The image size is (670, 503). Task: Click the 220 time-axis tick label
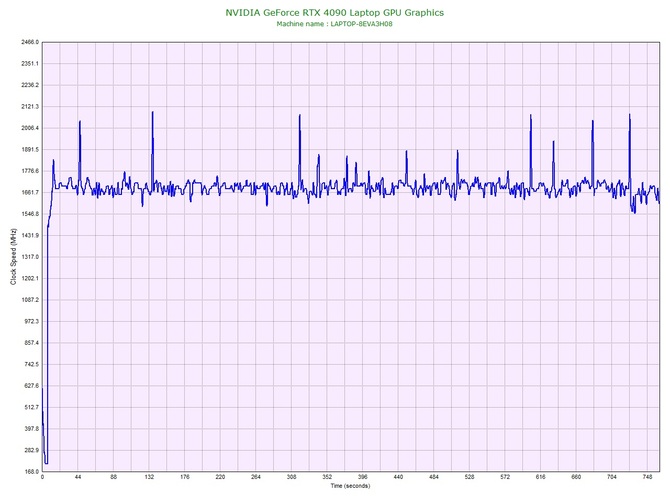tap(220, 477)
